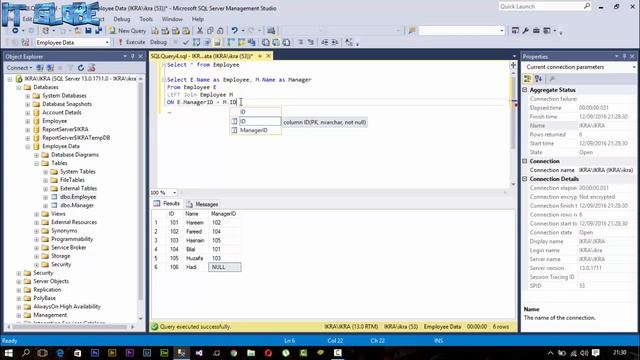
Task: Click the Save file icon
Action: pyautogui.click(x=88, y=31)
